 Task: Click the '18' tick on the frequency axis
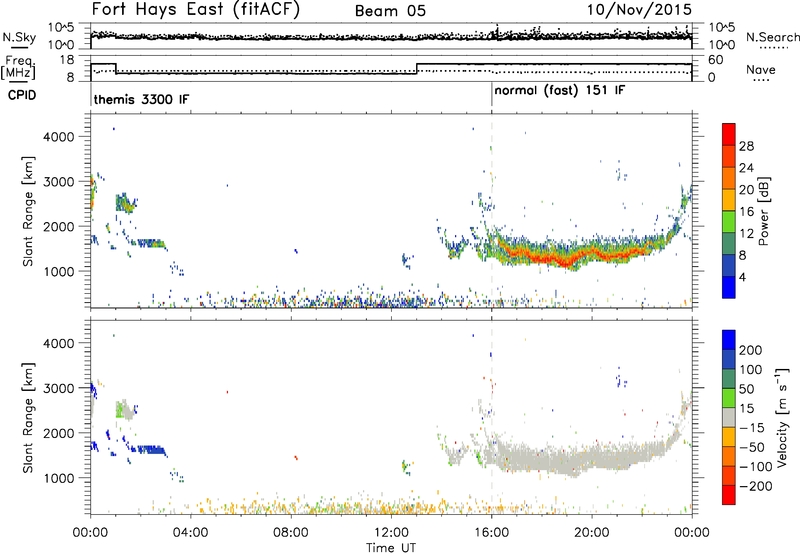coord(67,60)
